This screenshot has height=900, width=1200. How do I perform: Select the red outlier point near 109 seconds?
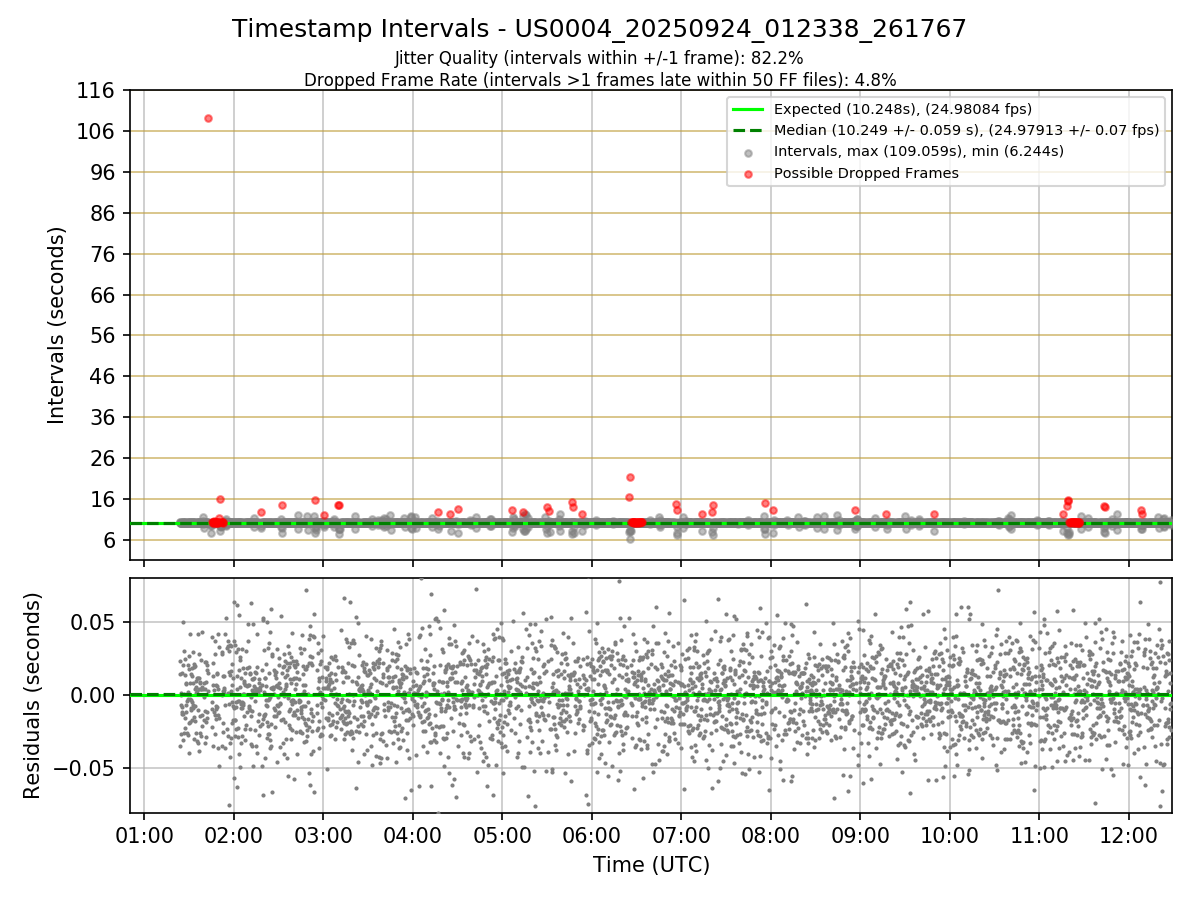click(208, 118)
